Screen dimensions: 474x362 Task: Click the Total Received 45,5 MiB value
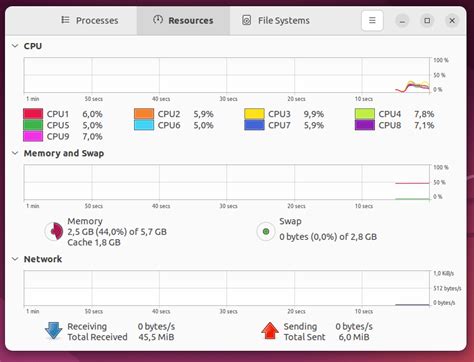click(156, 337)
